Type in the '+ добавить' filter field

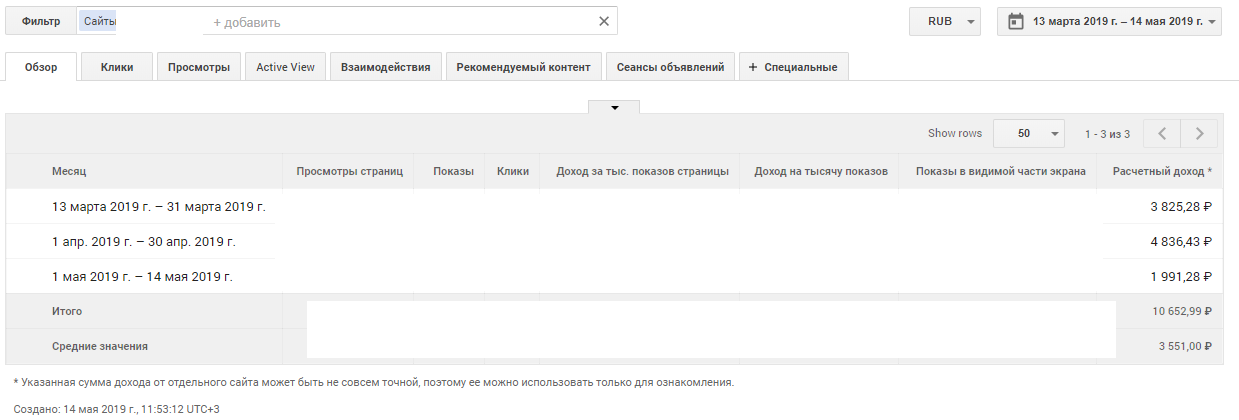pyautogui.click(x=400, y=22)
